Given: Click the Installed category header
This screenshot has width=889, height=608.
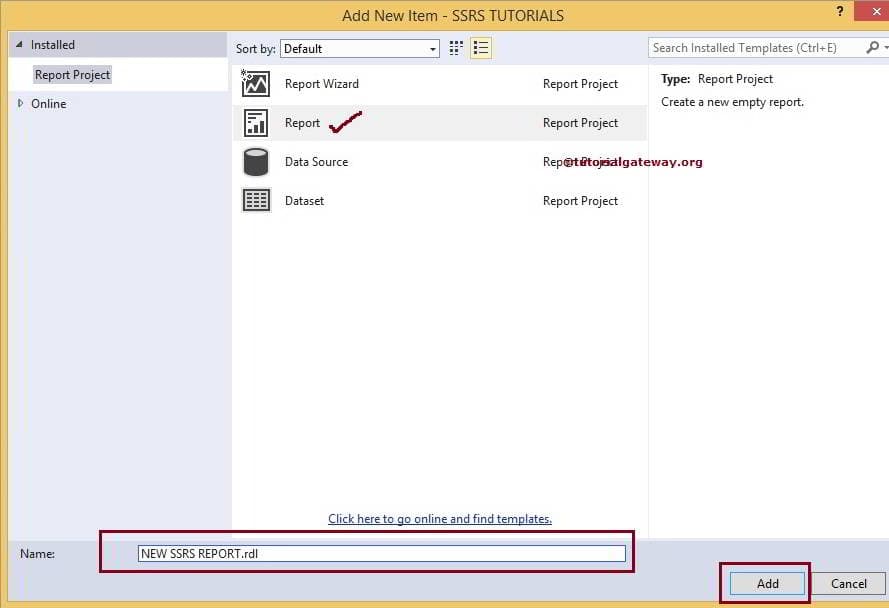Looking at the screenshot, I should [55, 44].
